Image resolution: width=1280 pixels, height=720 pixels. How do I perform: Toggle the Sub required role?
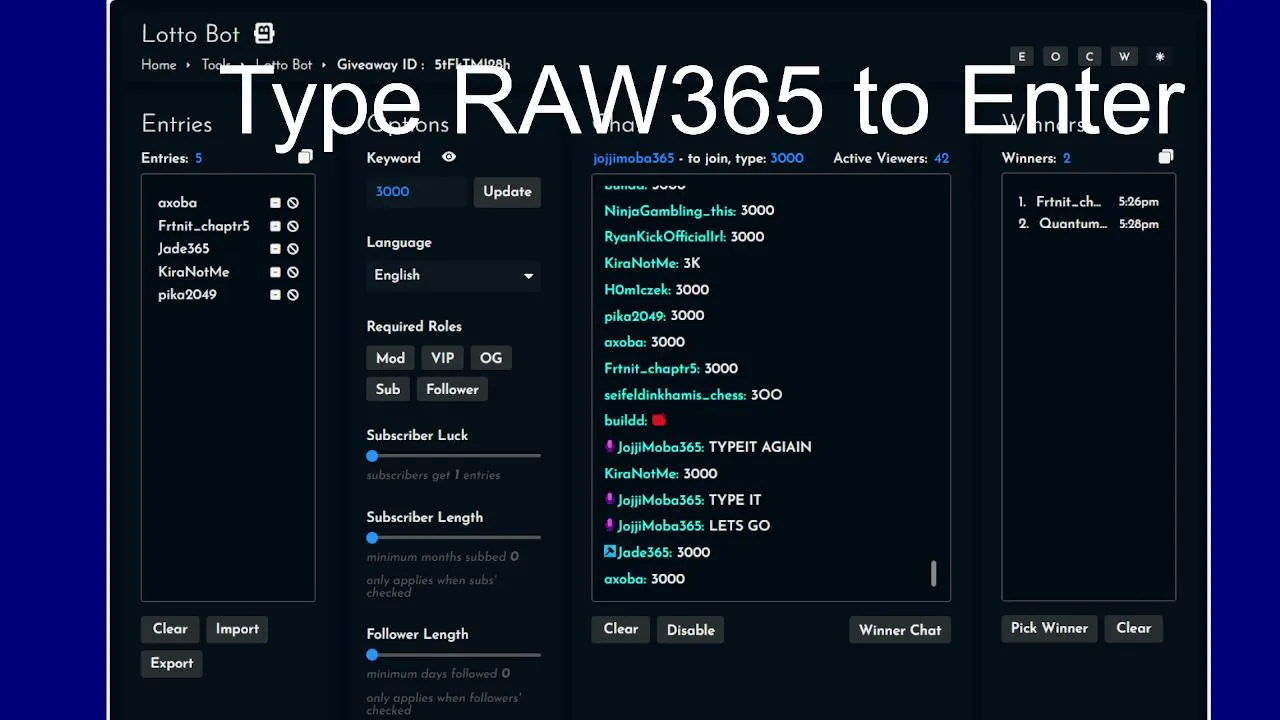click(388, 389)
